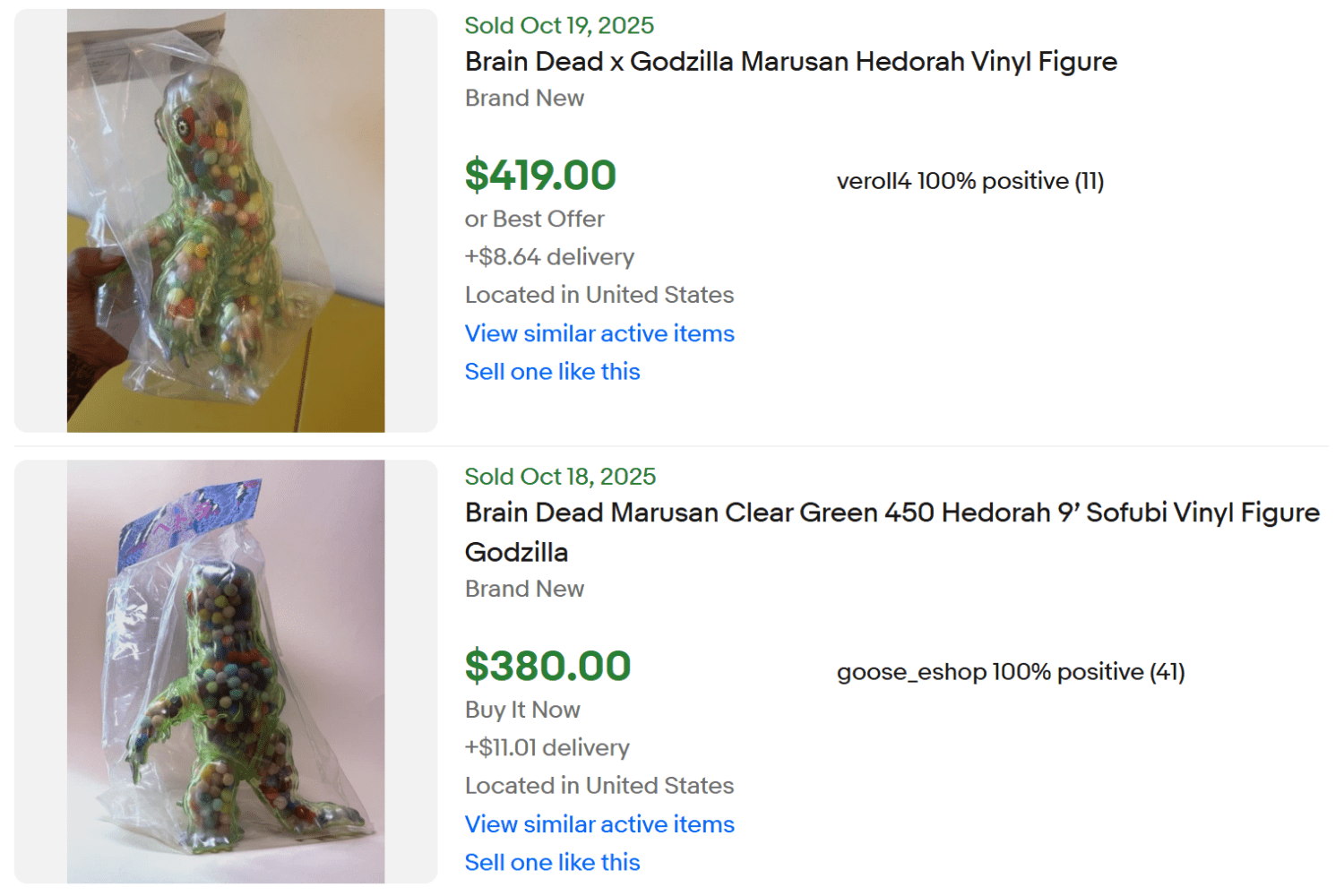1344x896 pixels.
Task: Click the or Best Offer label
Action: pyautogui.click(x=534, y=219)
